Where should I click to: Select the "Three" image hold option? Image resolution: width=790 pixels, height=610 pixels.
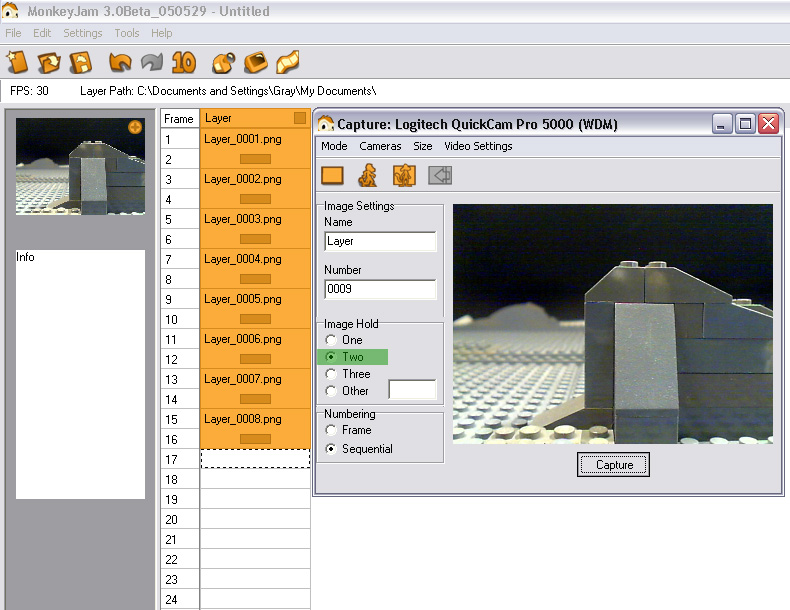click(331, 374)
